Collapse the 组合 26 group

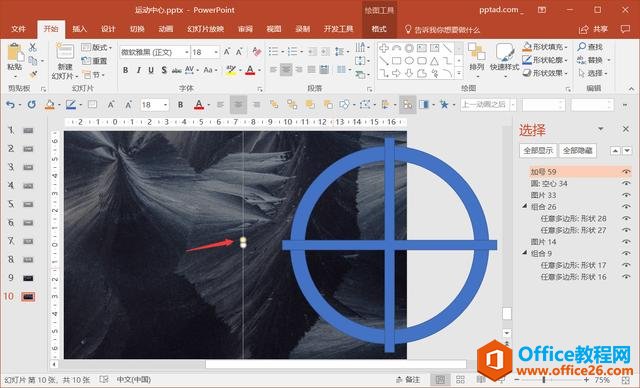point(525,206)
